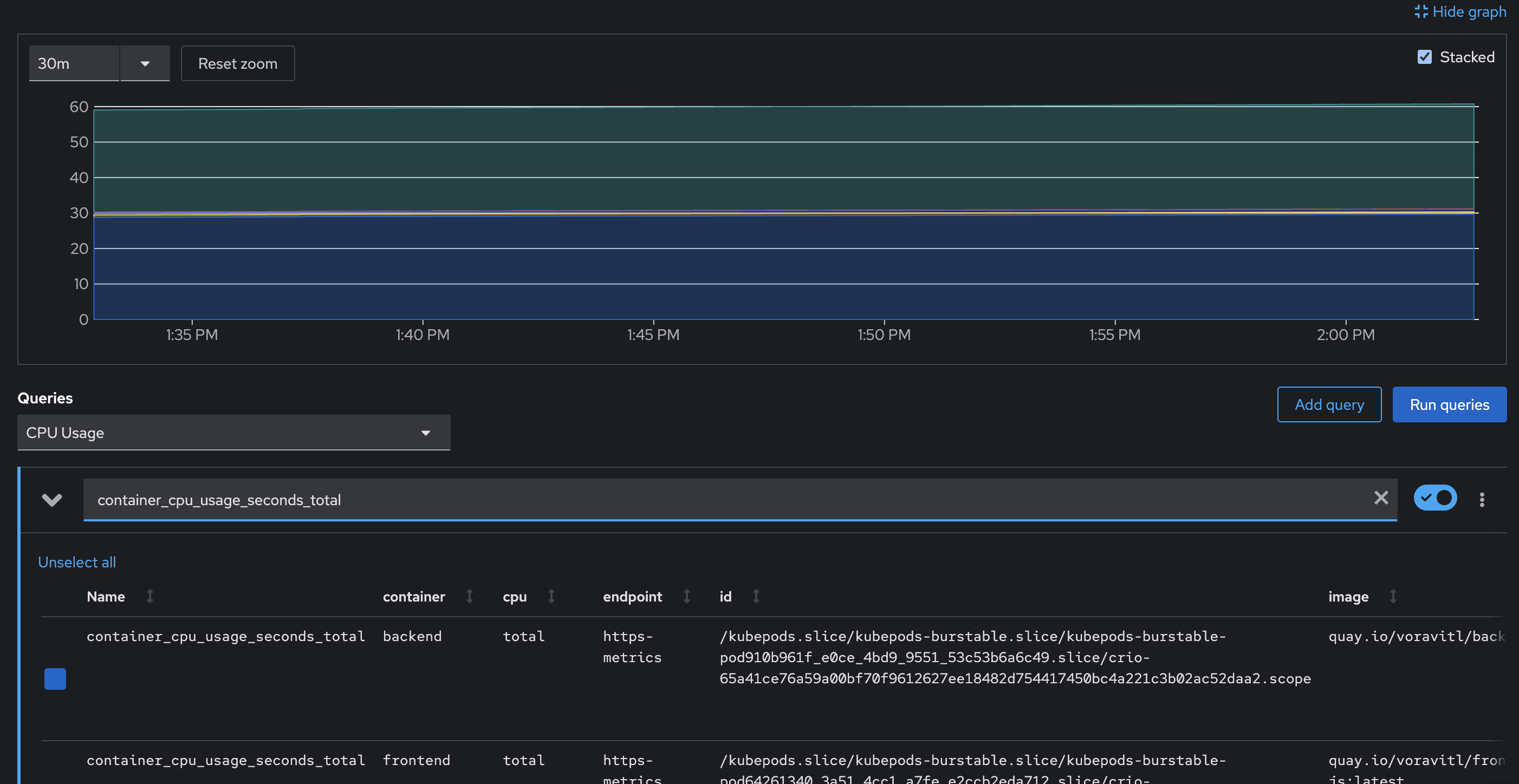Click the Run queries button
Screen dimensions: 1519x784
click(1450, 404)
